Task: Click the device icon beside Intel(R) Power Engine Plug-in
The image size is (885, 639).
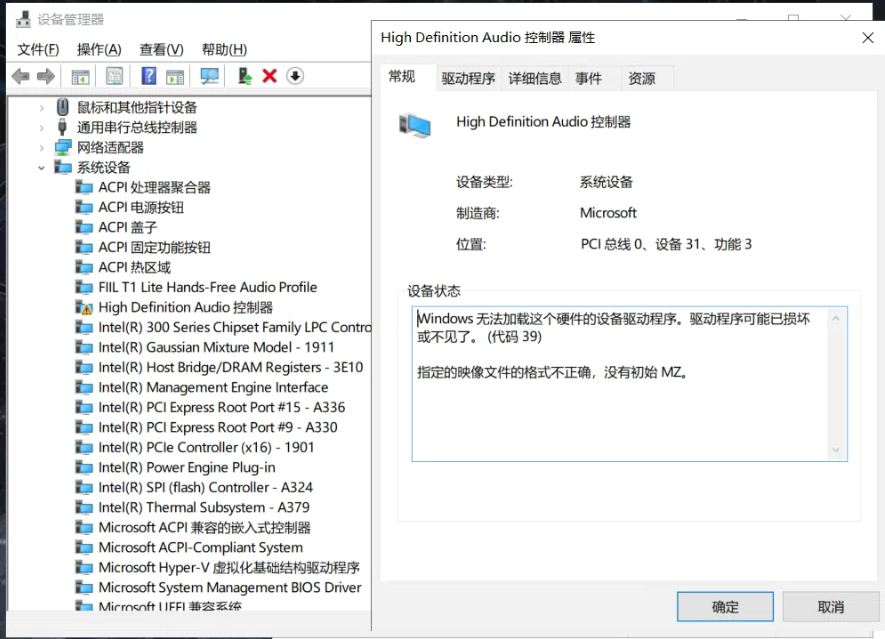Action: tap(84, 467)
